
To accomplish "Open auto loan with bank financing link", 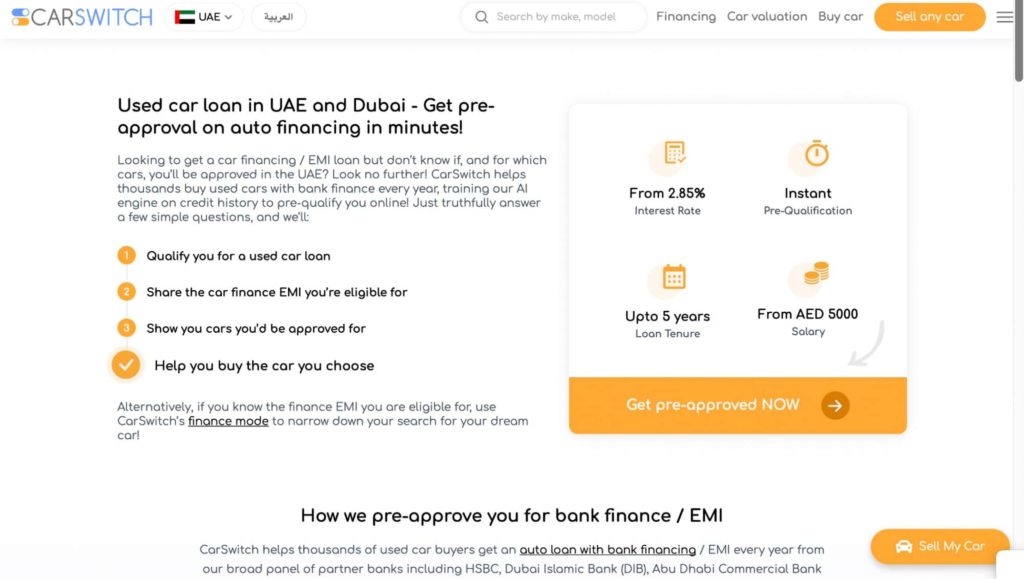I will tap(607, 550).
